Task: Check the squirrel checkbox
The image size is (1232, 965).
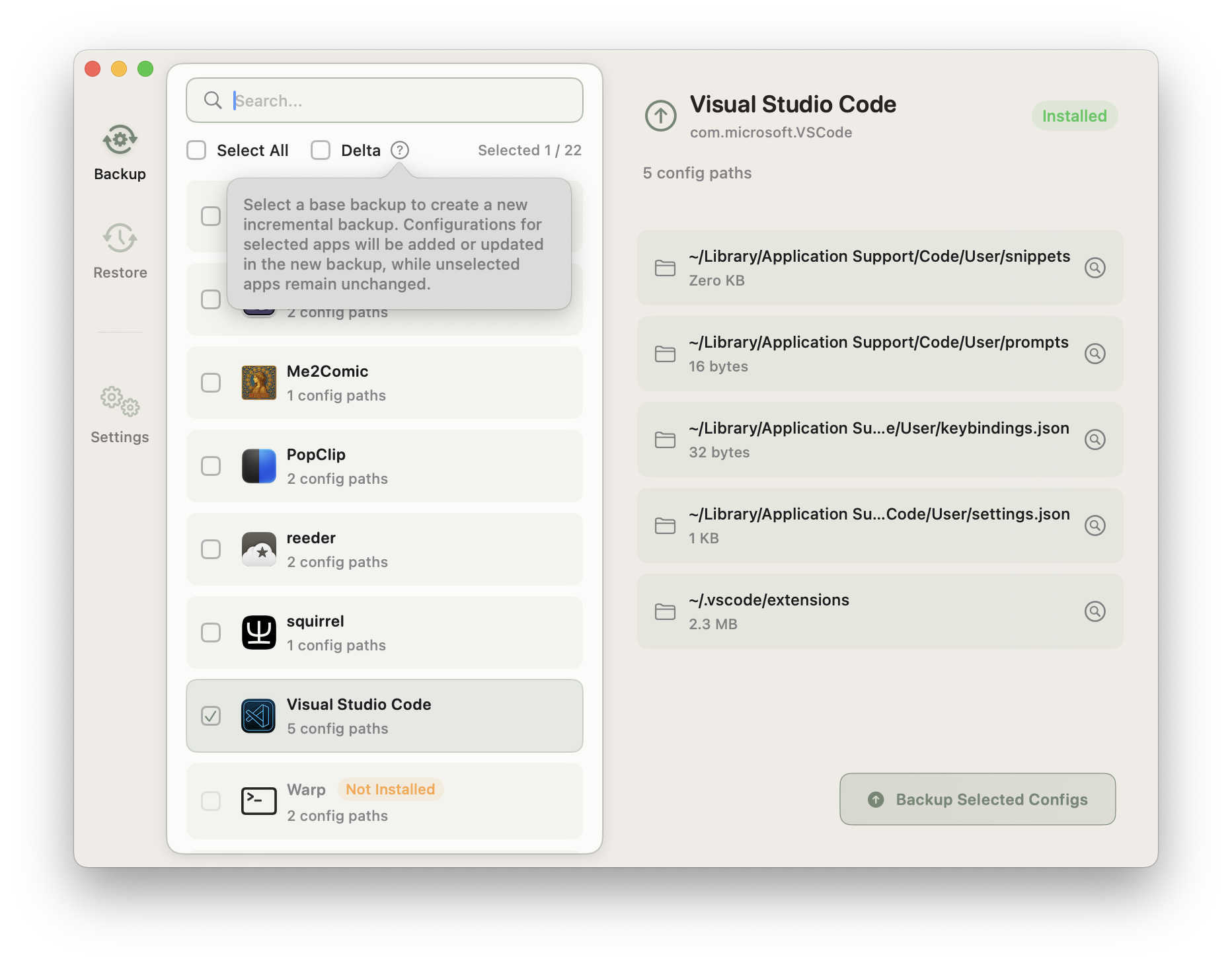Action: coord(211,633)
